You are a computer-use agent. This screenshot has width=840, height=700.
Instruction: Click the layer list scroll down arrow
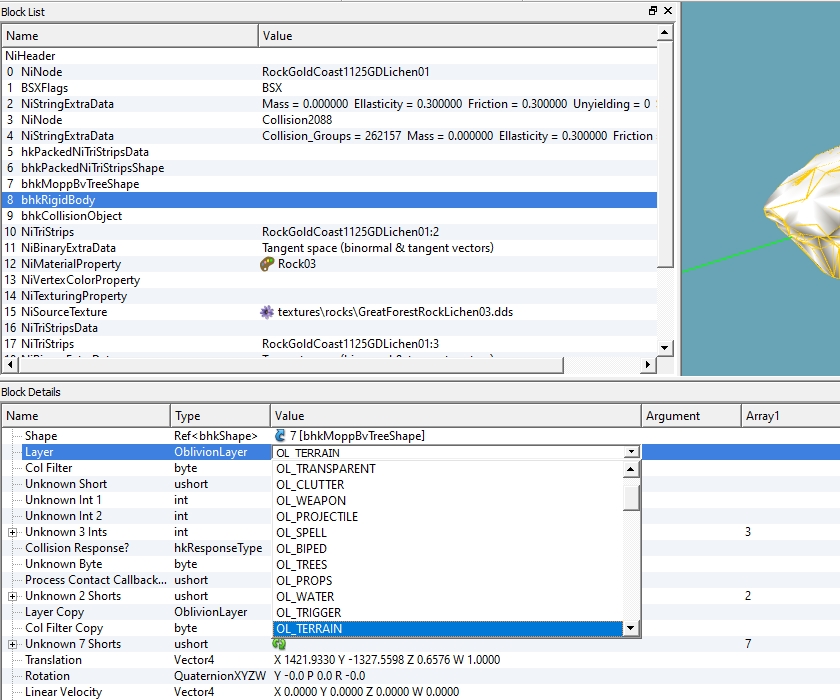click(631, 628)
